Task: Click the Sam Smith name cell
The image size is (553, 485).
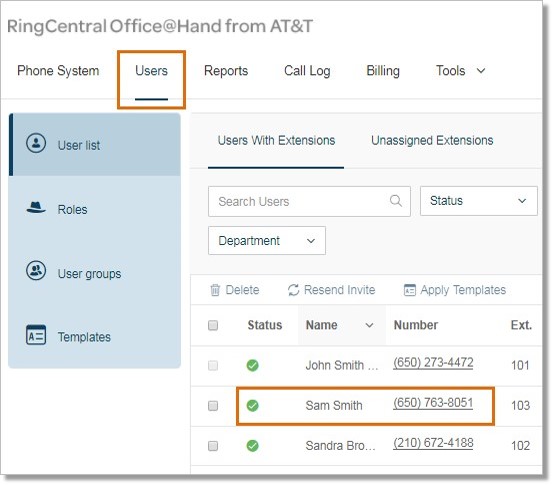Action: click(x=334, y=406)
